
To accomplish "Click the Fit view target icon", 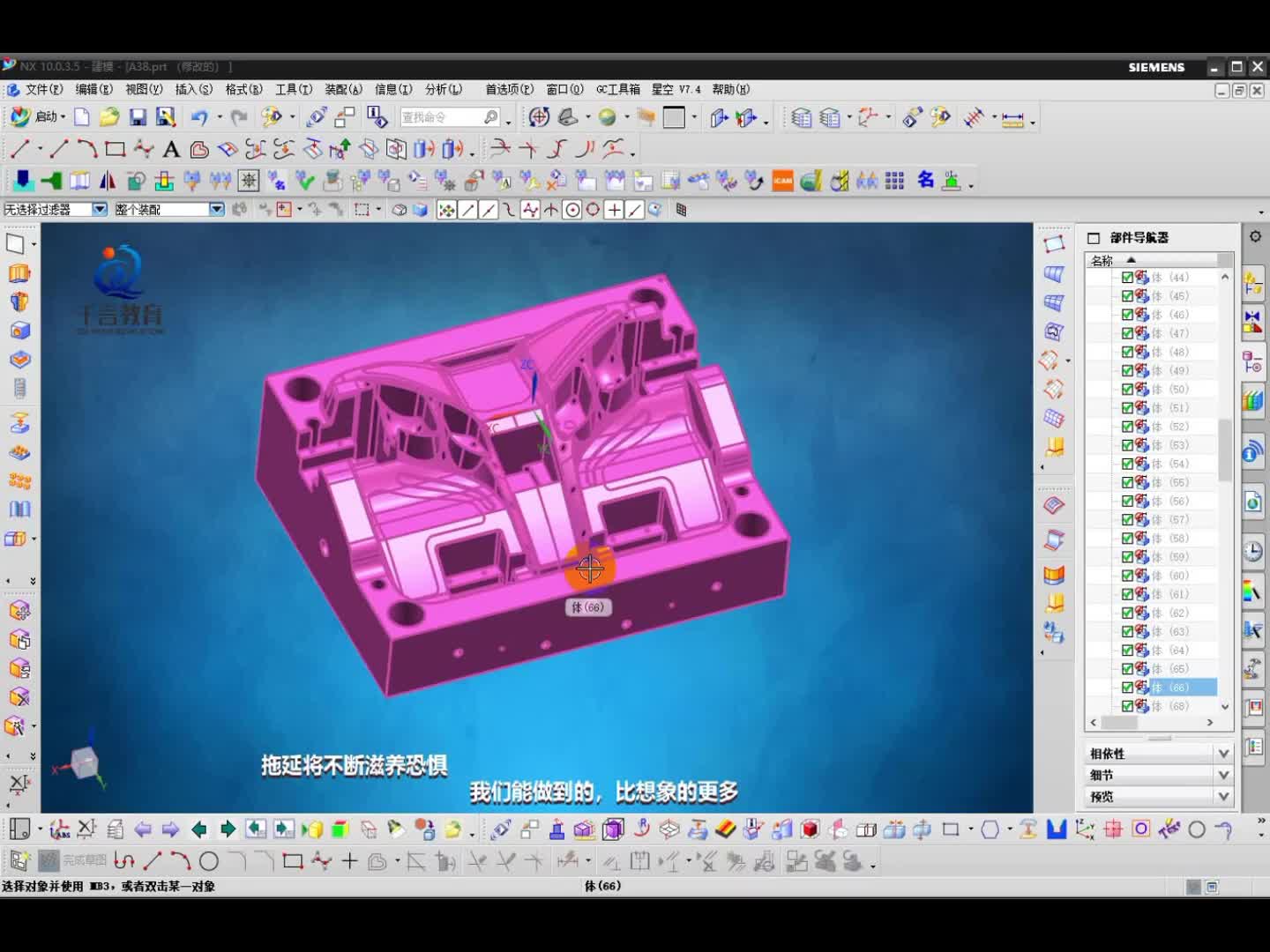I will 538,117.
